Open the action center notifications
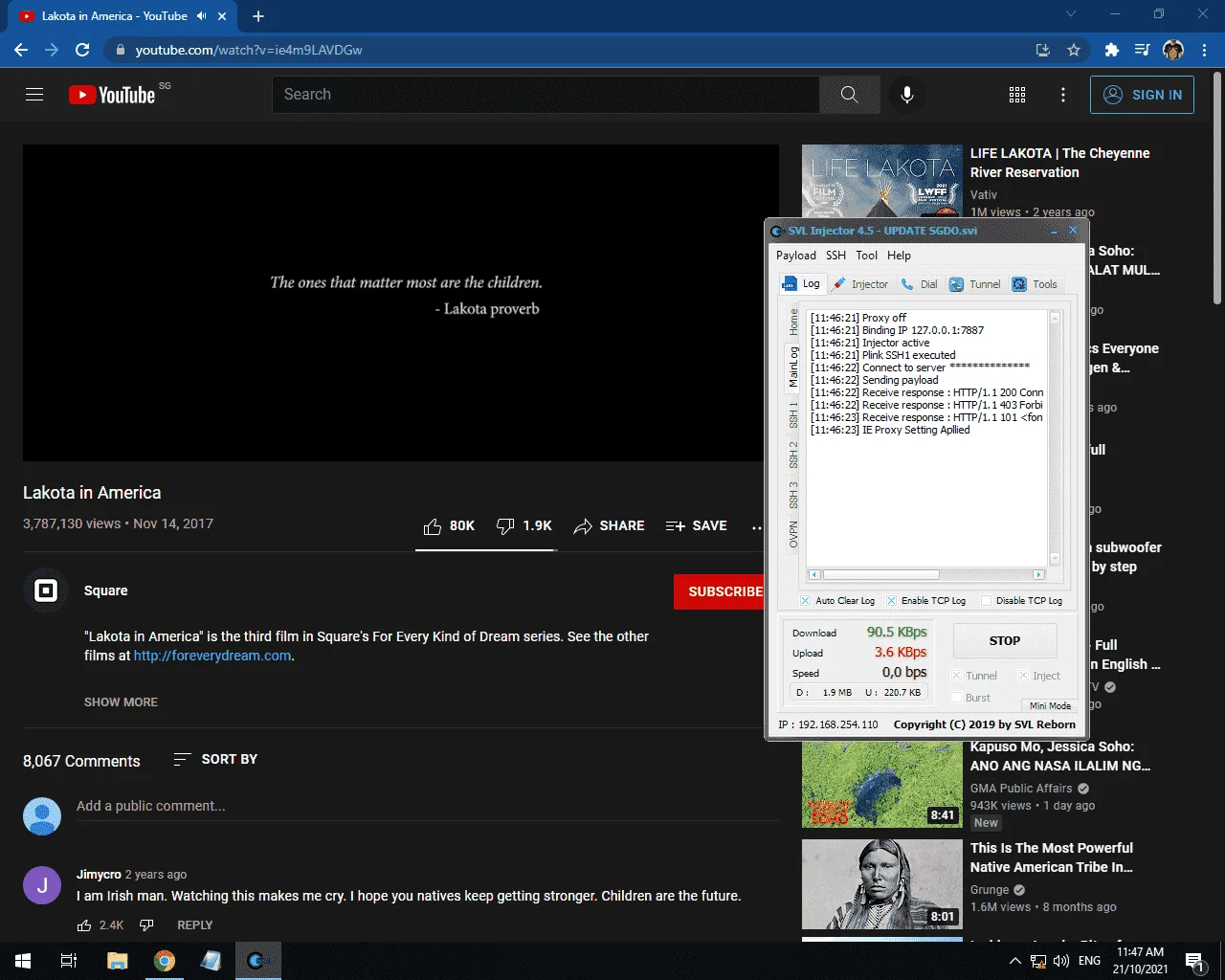 pos(1193,961)
